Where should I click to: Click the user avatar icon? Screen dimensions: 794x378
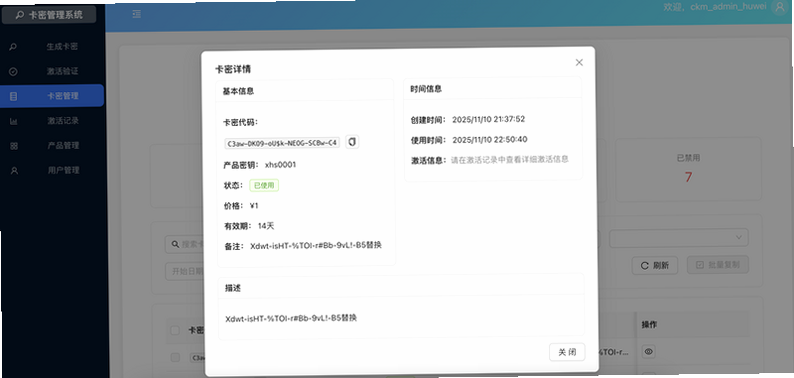click(780, 7)
